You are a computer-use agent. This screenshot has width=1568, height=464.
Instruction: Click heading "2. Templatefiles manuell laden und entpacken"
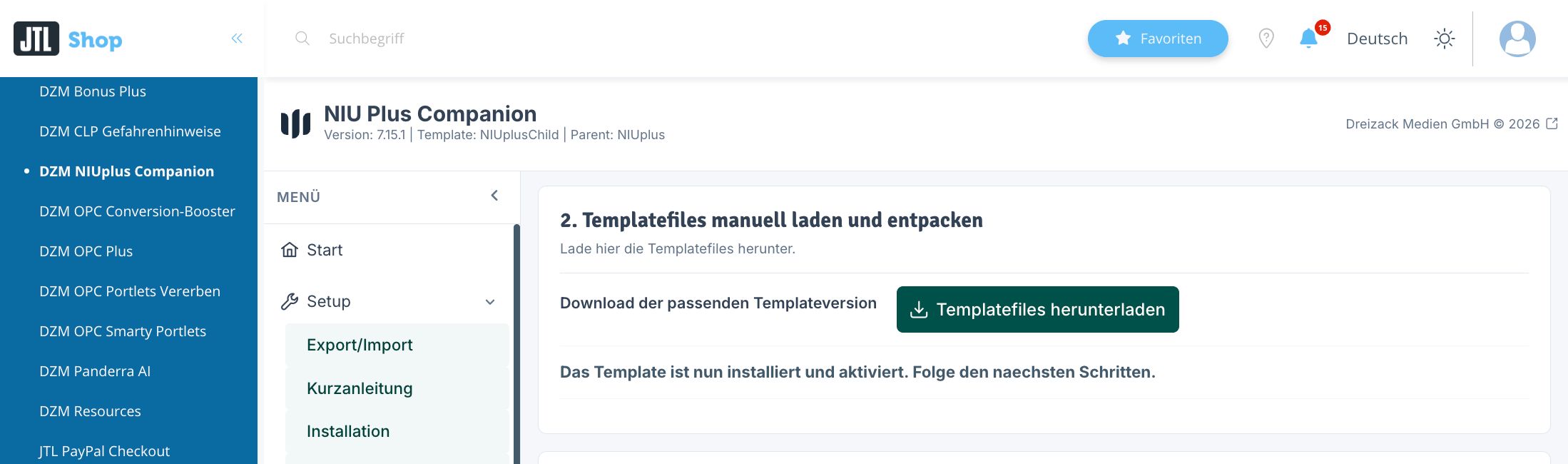[771, 220]
